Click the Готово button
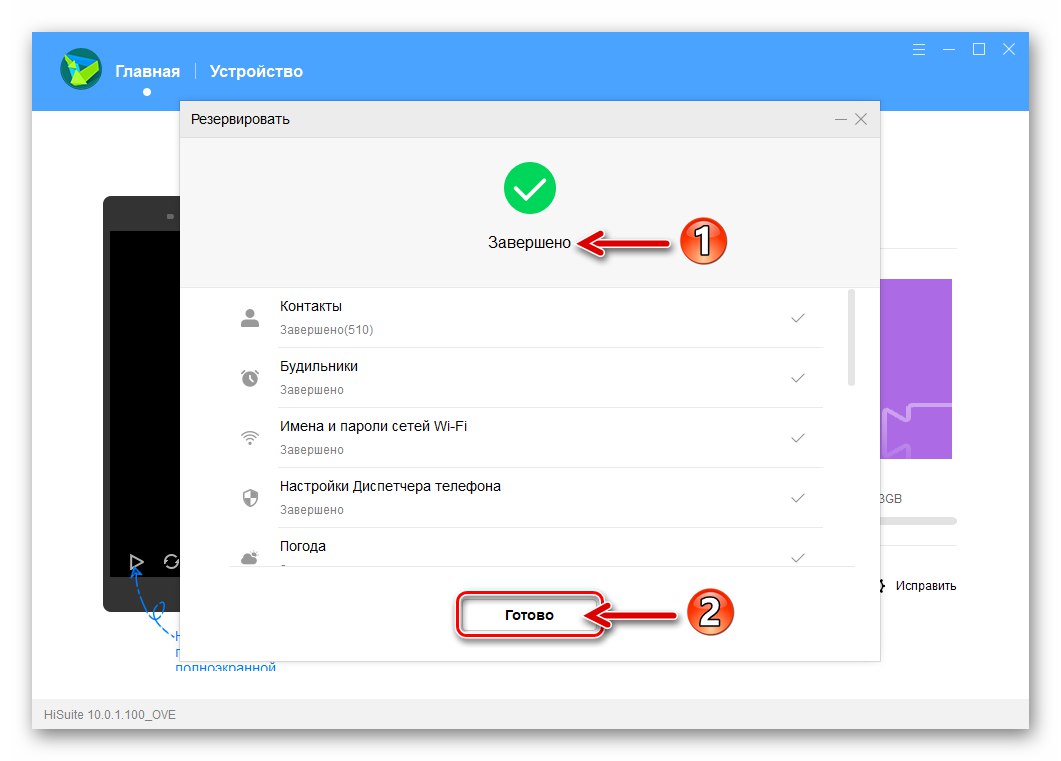 529,615
